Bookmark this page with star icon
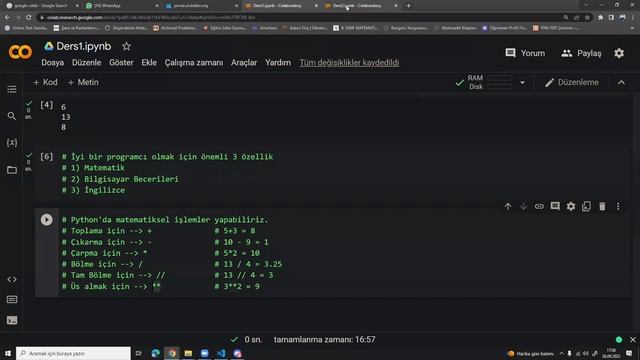This screenshot has height=360, width=640. (587, 18)
